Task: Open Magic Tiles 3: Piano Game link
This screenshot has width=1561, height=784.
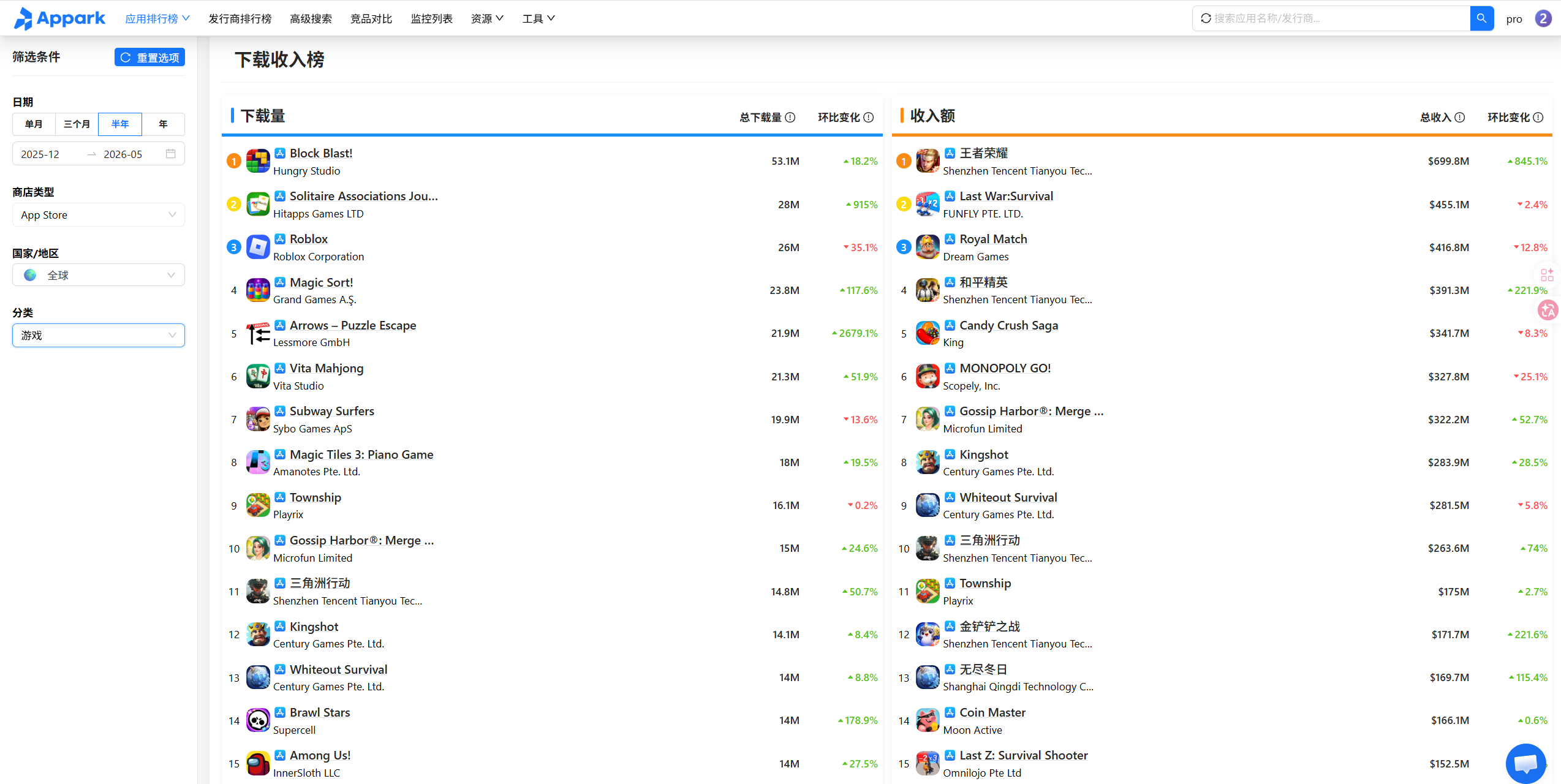Action: 361,454
